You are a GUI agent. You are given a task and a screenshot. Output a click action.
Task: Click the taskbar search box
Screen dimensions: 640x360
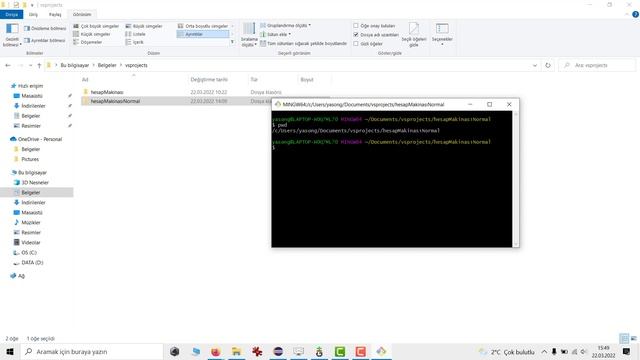point(91,351)
